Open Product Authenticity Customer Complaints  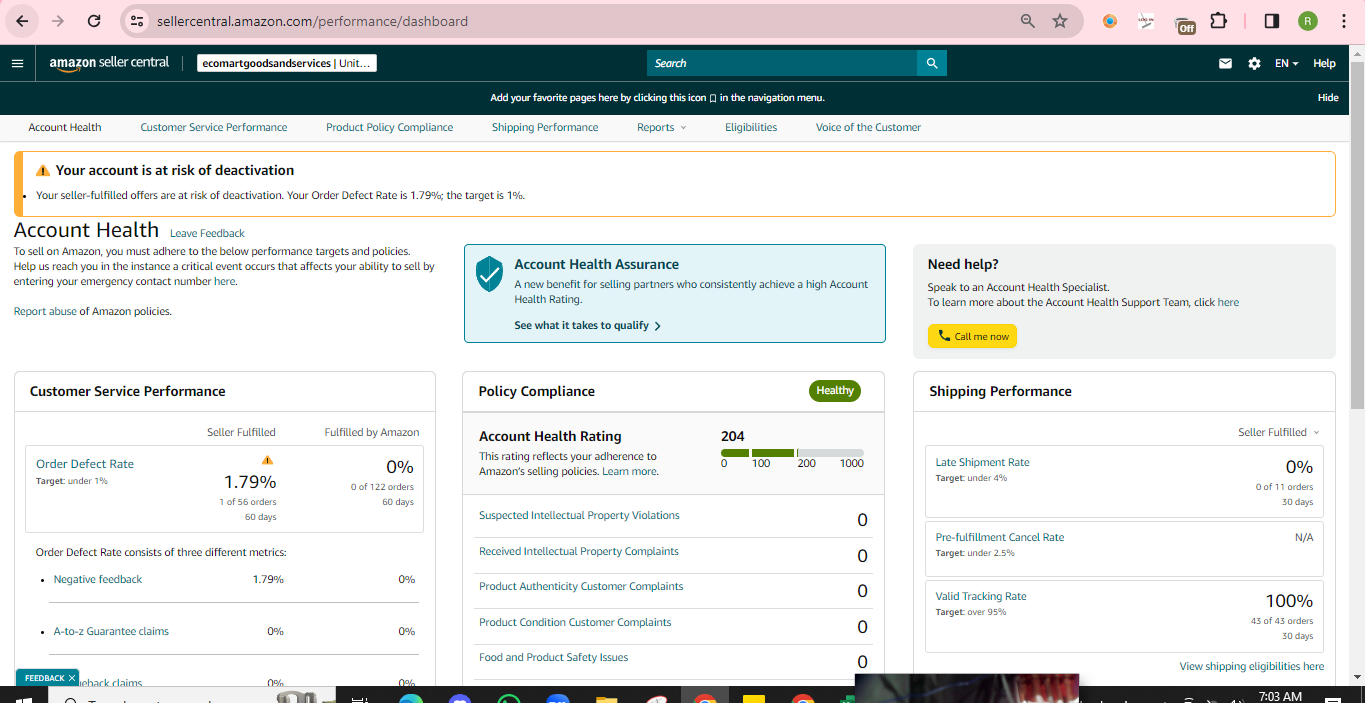581,586
